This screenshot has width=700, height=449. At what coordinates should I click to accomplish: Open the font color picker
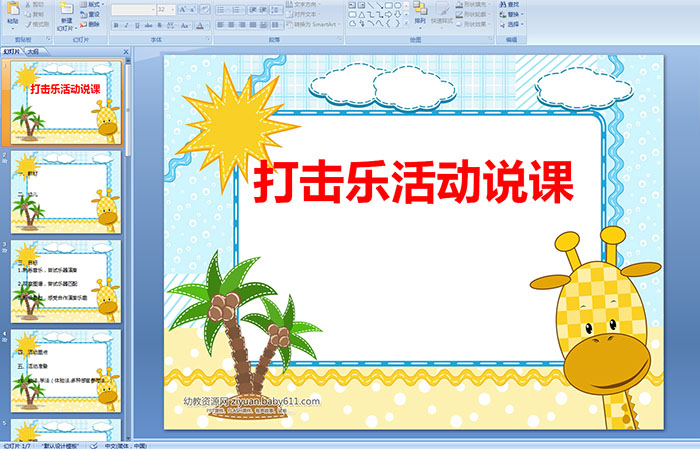[x=203, y=25]
